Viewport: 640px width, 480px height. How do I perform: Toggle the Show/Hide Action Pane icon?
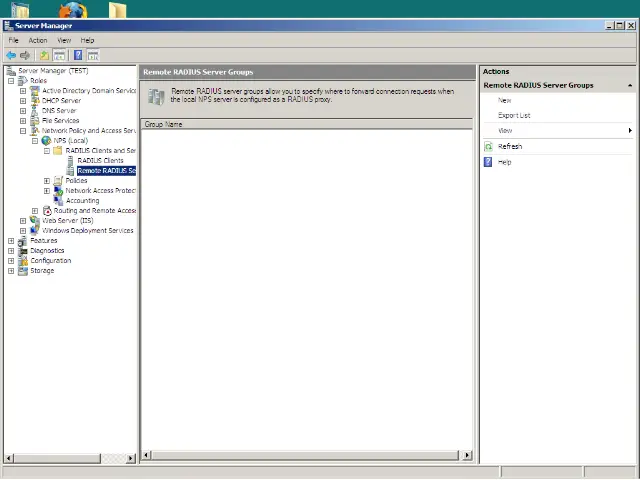(x=93, y=55)
